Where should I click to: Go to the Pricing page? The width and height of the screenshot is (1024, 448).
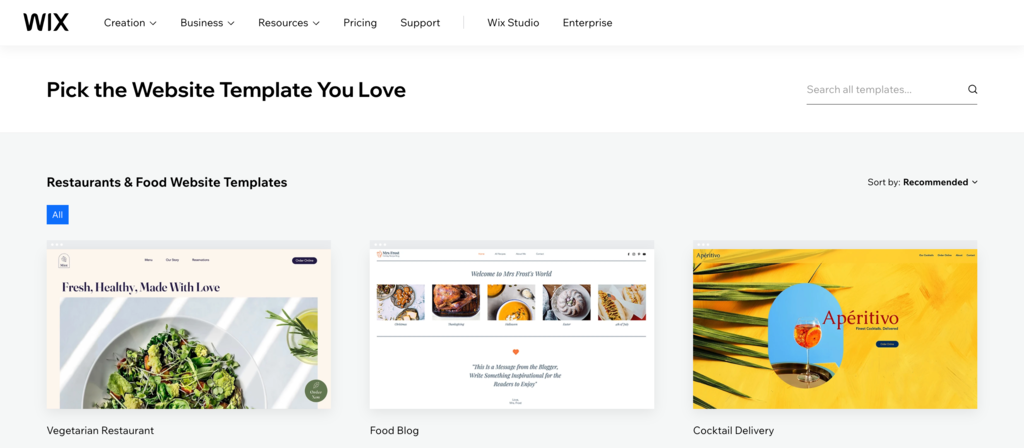coord(360,23)
